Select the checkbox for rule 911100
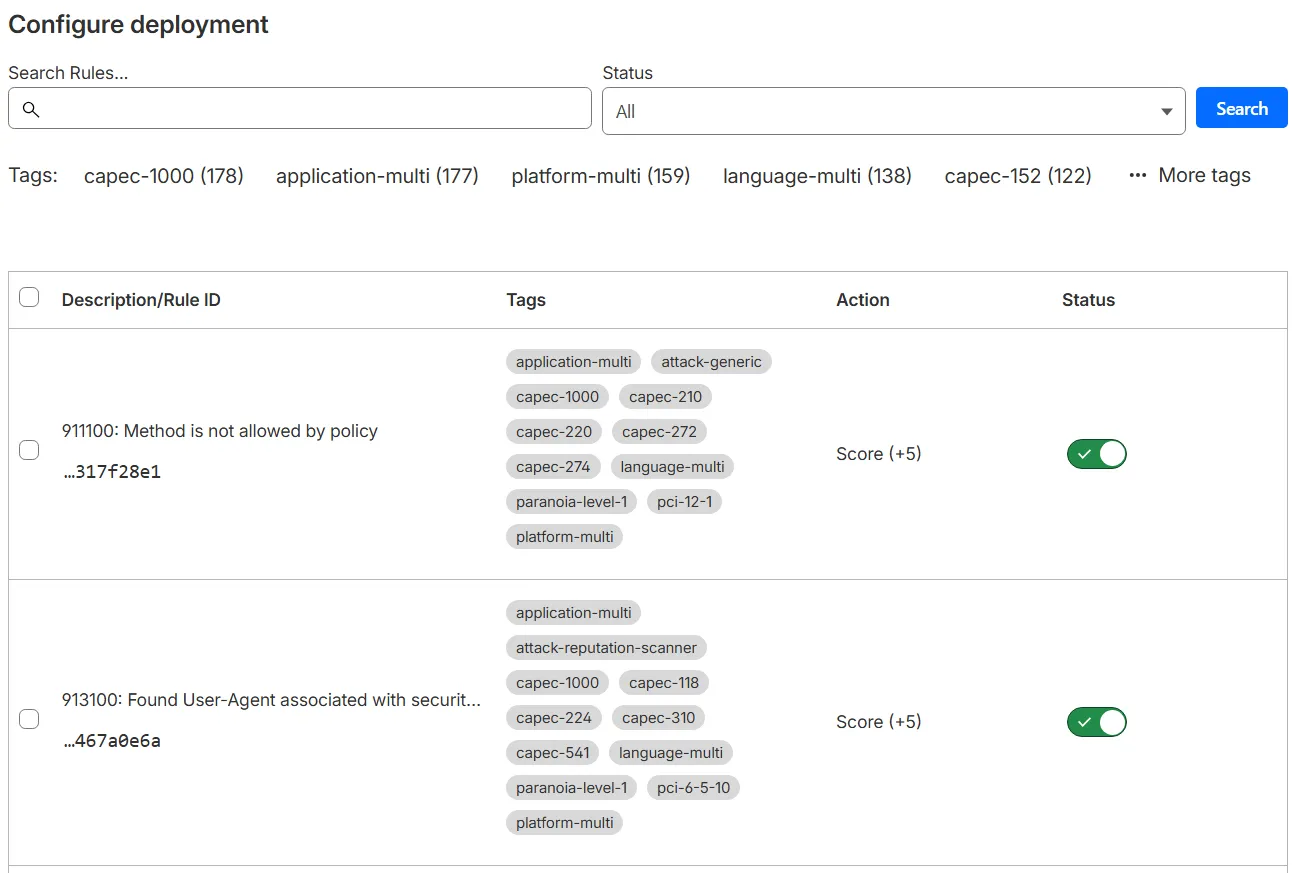The image size is (1296, 873). [29, 450]
